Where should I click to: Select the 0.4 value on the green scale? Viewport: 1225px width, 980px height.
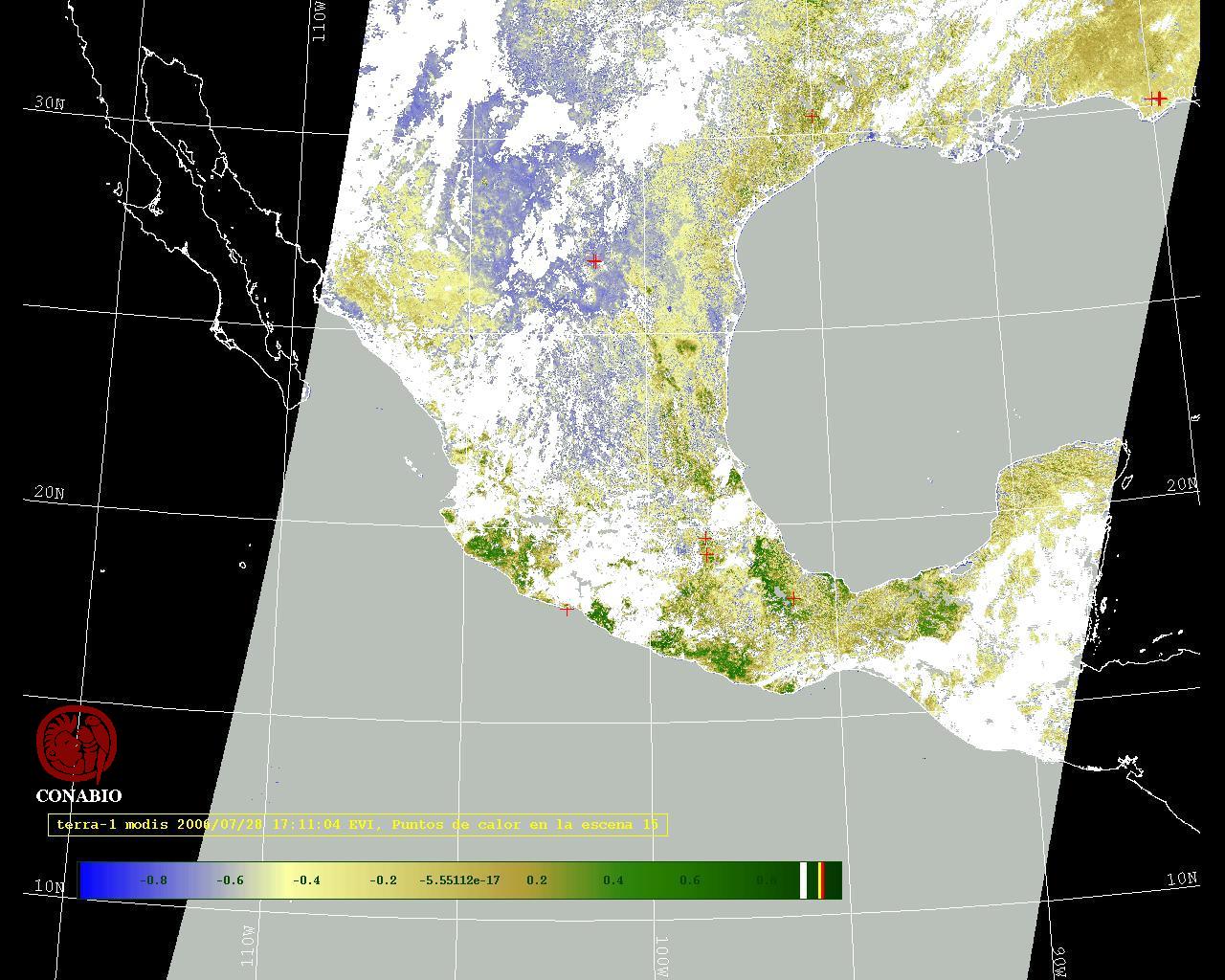[612, 880]
